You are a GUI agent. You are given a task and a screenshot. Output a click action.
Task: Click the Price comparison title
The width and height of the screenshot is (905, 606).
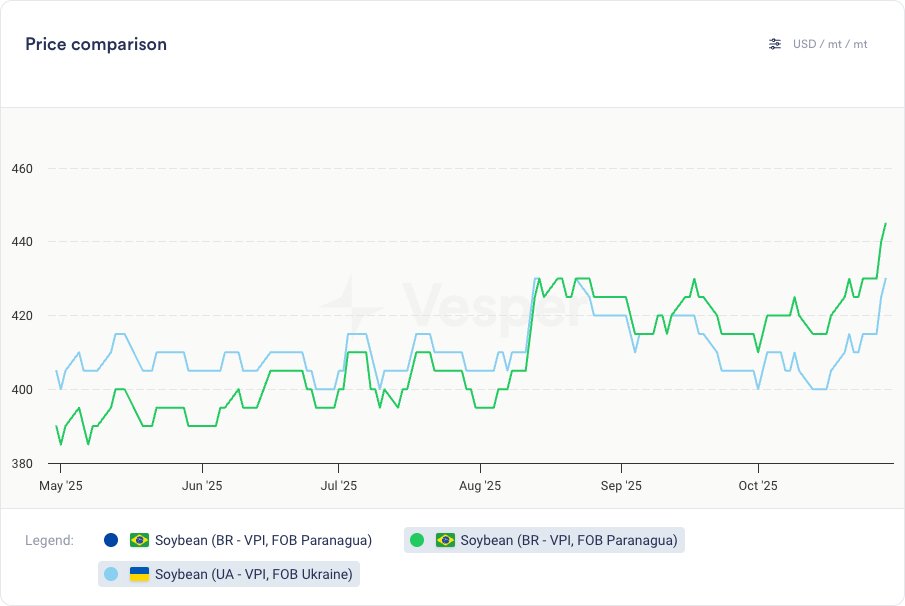click(96, 44)
